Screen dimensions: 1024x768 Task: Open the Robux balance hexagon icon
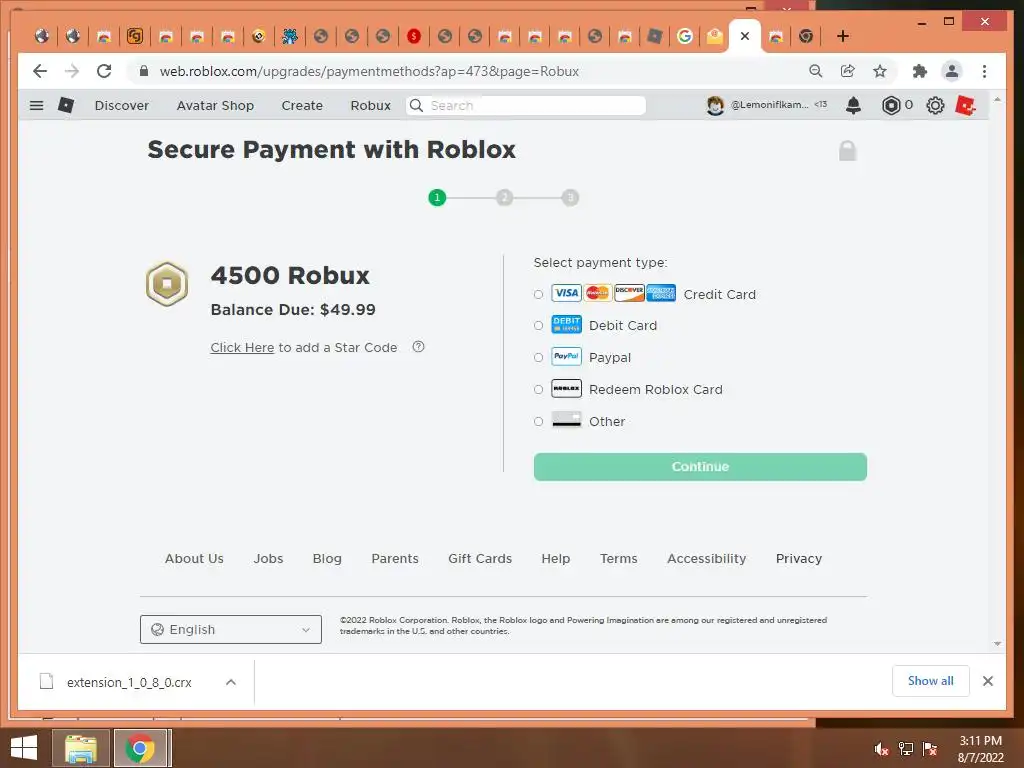click(891, 105)
